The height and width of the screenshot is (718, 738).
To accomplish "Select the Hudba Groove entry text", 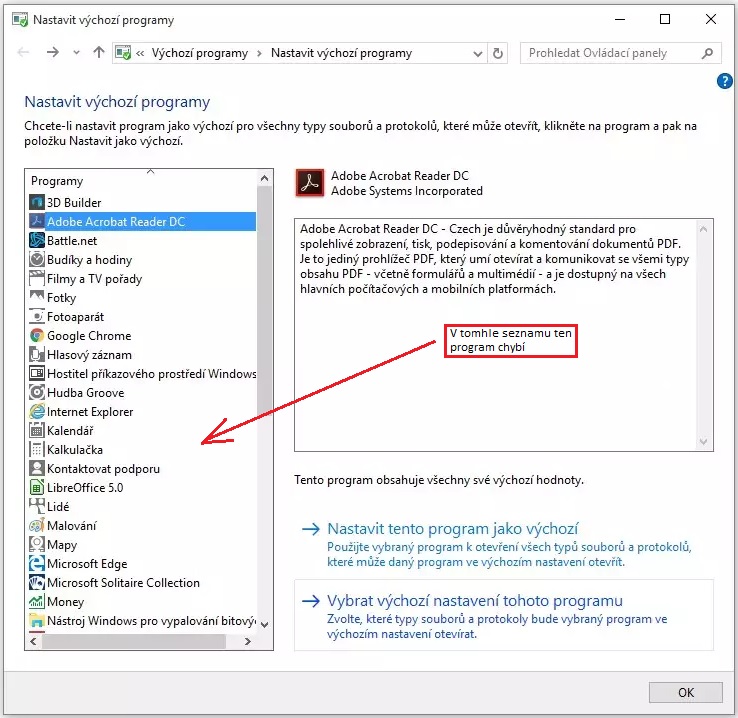I will (86, 393).
